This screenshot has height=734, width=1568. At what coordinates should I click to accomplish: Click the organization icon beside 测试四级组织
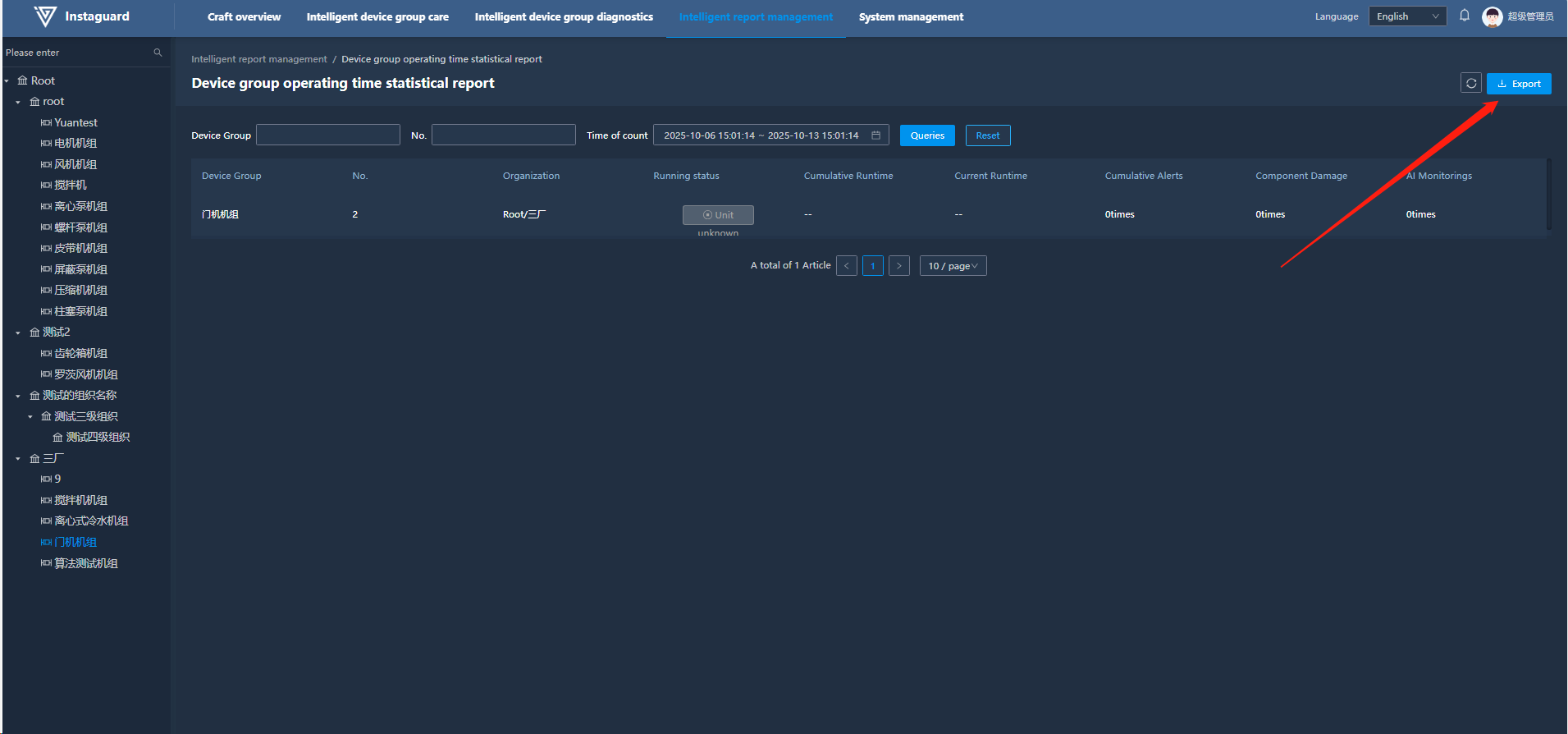click(x=57, y=438)
